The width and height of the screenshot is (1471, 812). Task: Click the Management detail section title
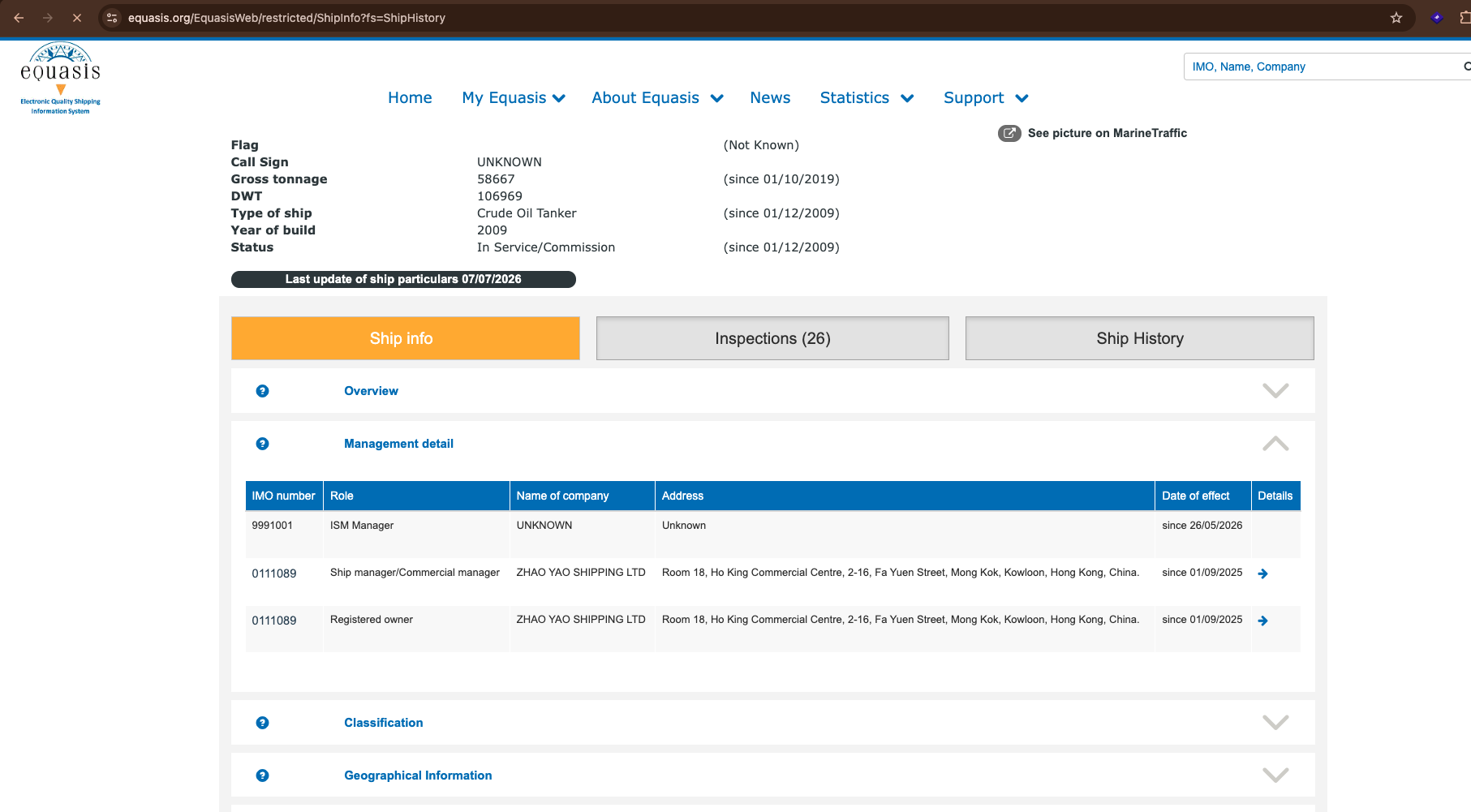(398, 444)
